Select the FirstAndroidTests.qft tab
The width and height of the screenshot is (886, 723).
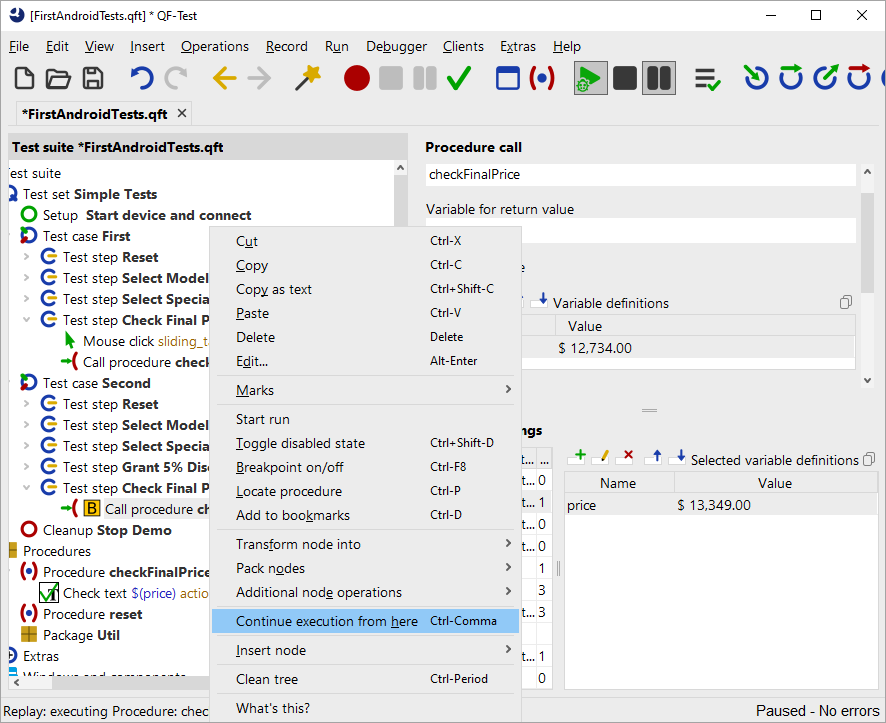(x=95, y=114)
